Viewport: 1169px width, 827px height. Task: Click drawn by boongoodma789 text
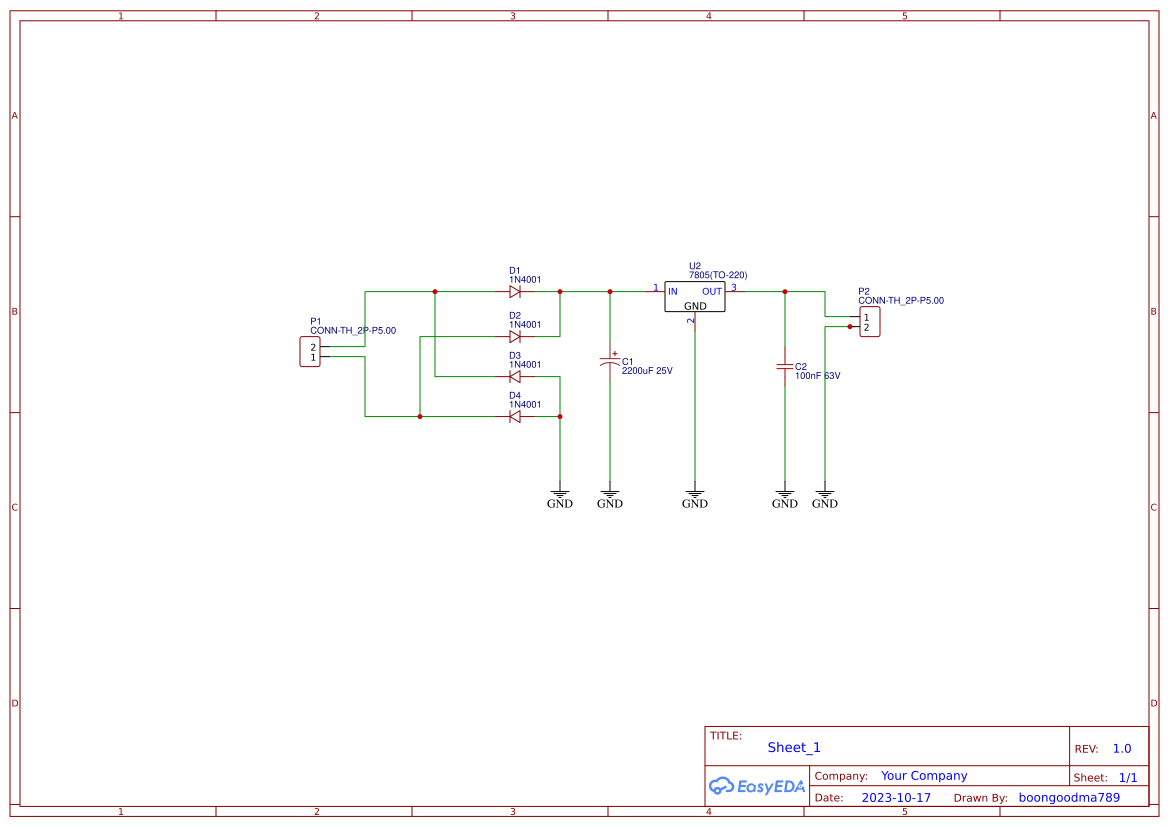1069,797
